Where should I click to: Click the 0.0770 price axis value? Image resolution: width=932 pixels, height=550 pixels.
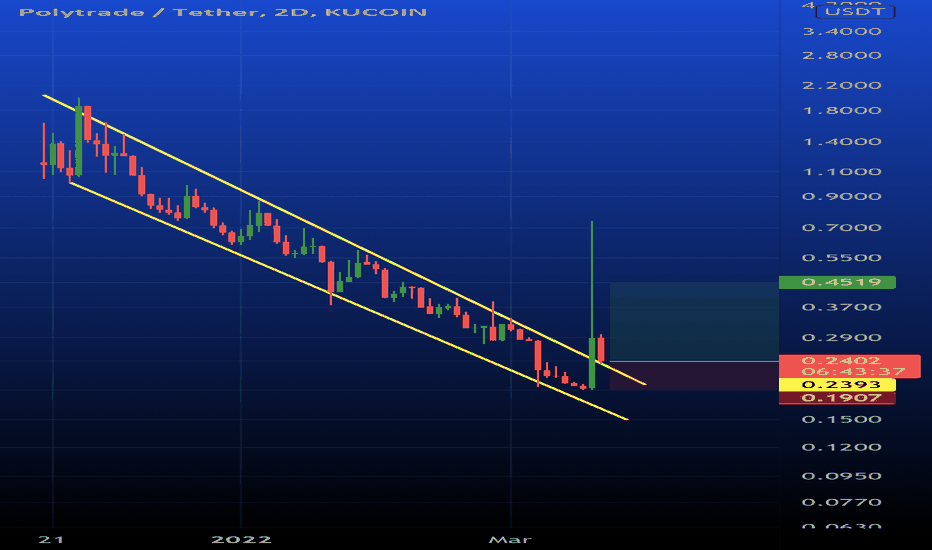[x=842, y=502]
